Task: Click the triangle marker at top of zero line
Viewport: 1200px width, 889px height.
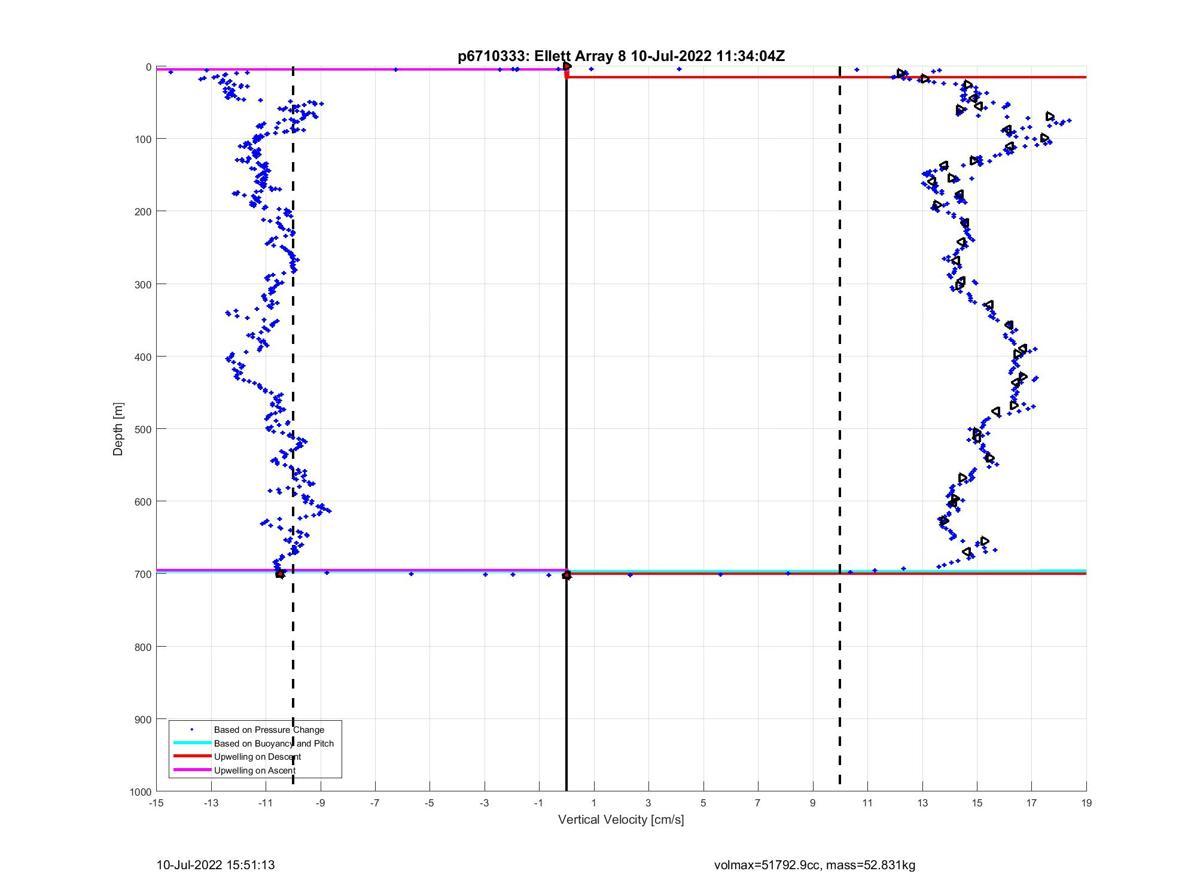Action: point(567,66)
